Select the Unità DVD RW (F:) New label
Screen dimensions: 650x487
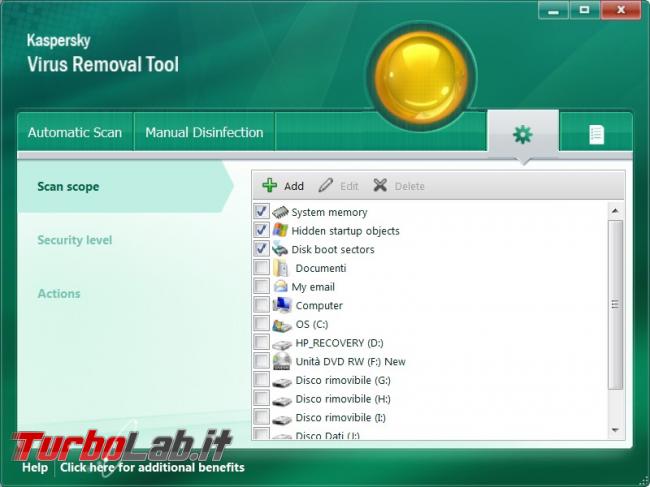tap(350, 361)
